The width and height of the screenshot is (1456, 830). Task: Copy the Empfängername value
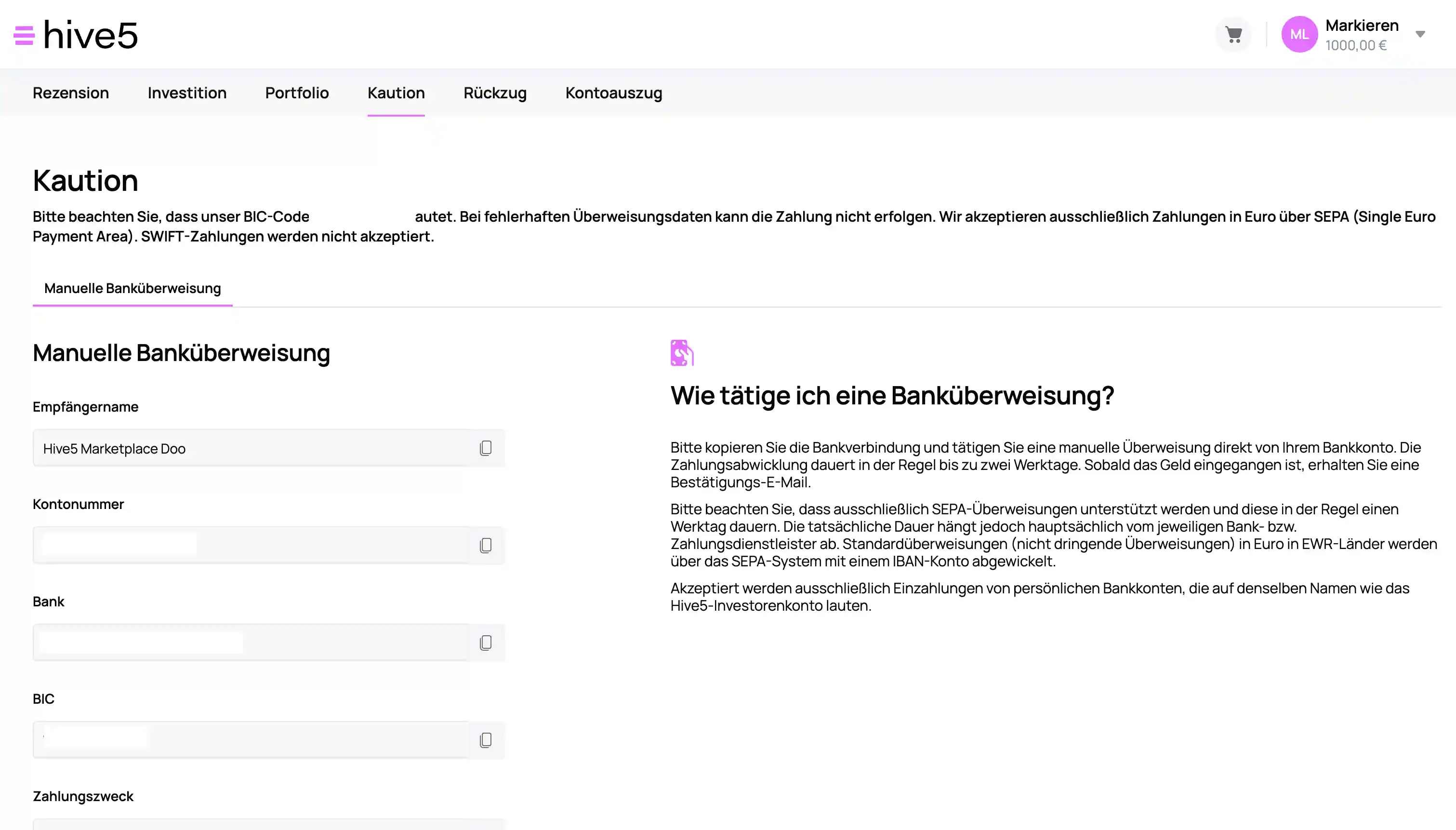[485, 448]
